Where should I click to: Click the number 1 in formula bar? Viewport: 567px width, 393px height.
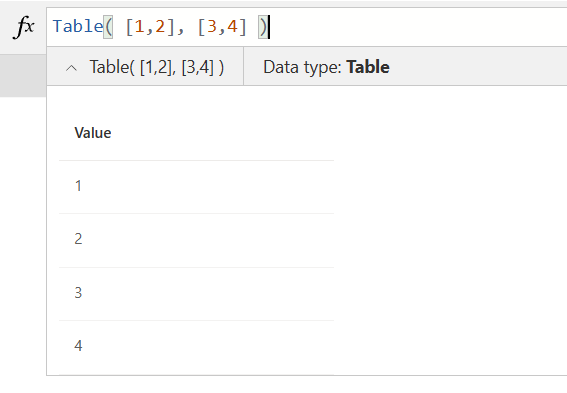(139, 27)
